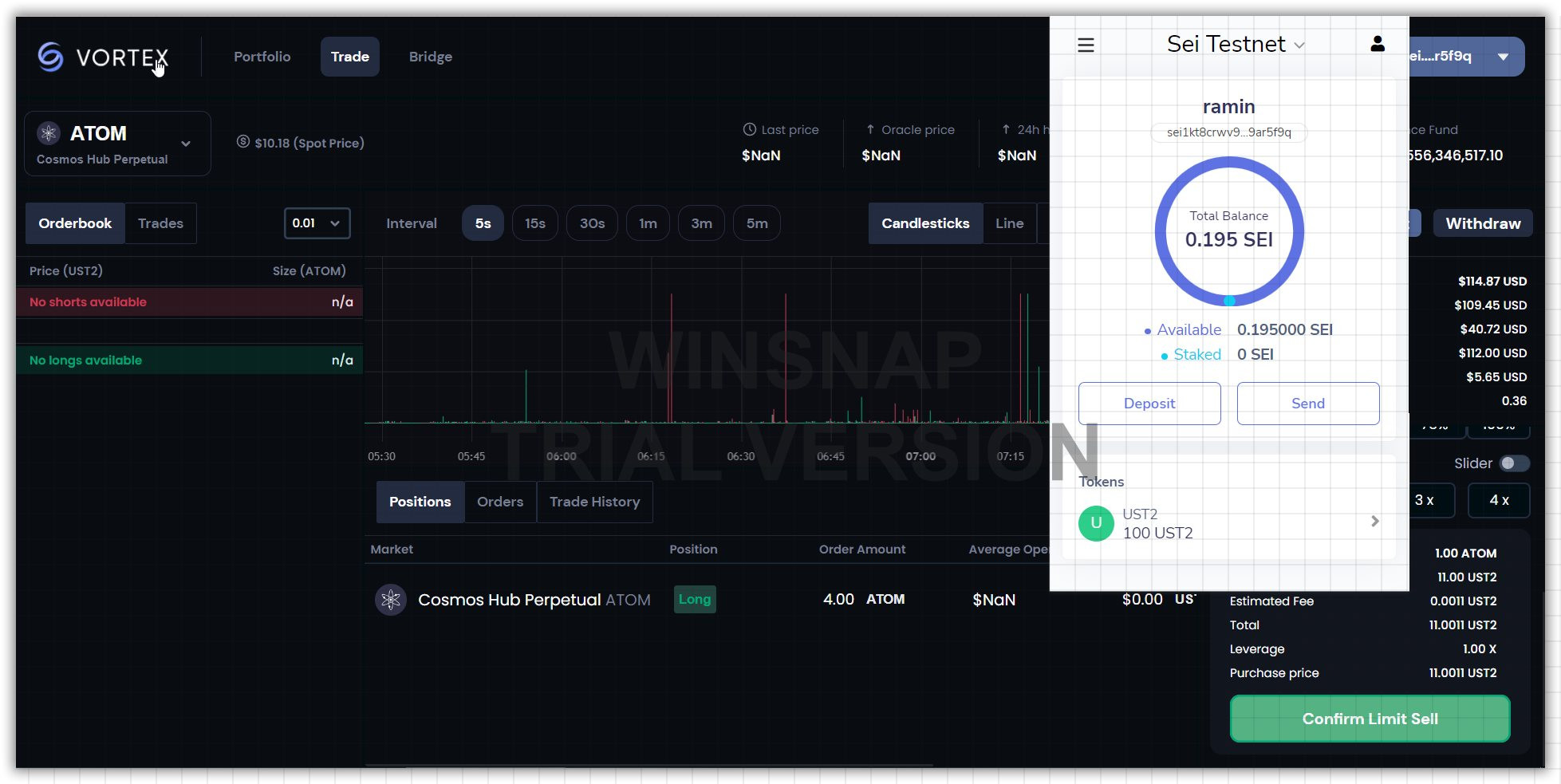Open the Sei Testnet network dropdown
The image size is (1561, 784).
1236,45
